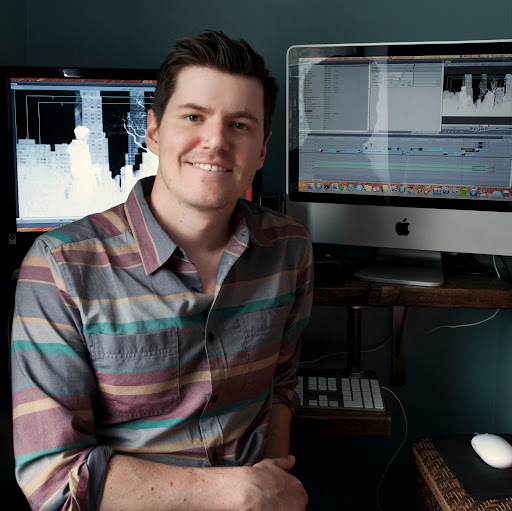Open the Messages bubble icon in the Dock
This screenshot has height=511, width=512.
359,188
